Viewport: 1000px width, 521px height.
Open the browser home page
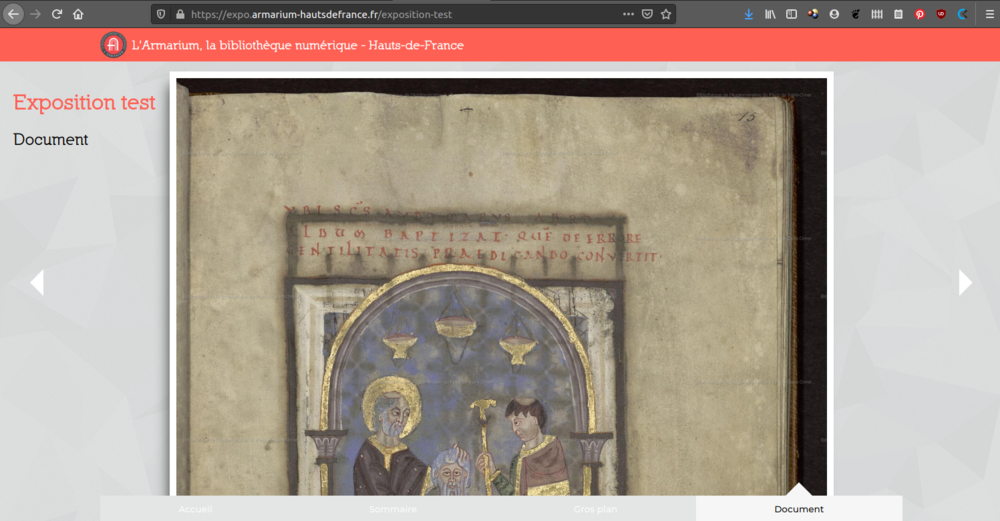(x=78, y=14)
